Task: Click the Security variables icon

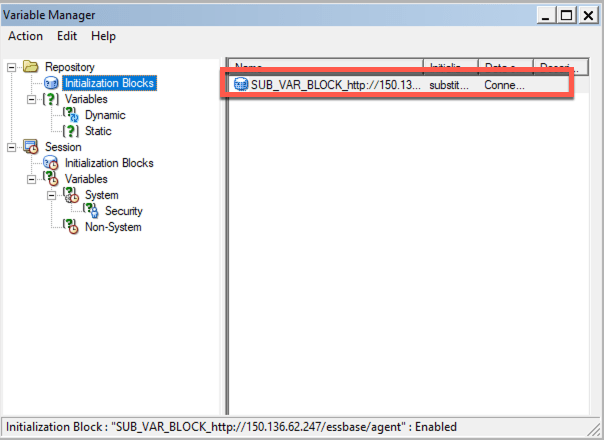Action: coord(90,211)
